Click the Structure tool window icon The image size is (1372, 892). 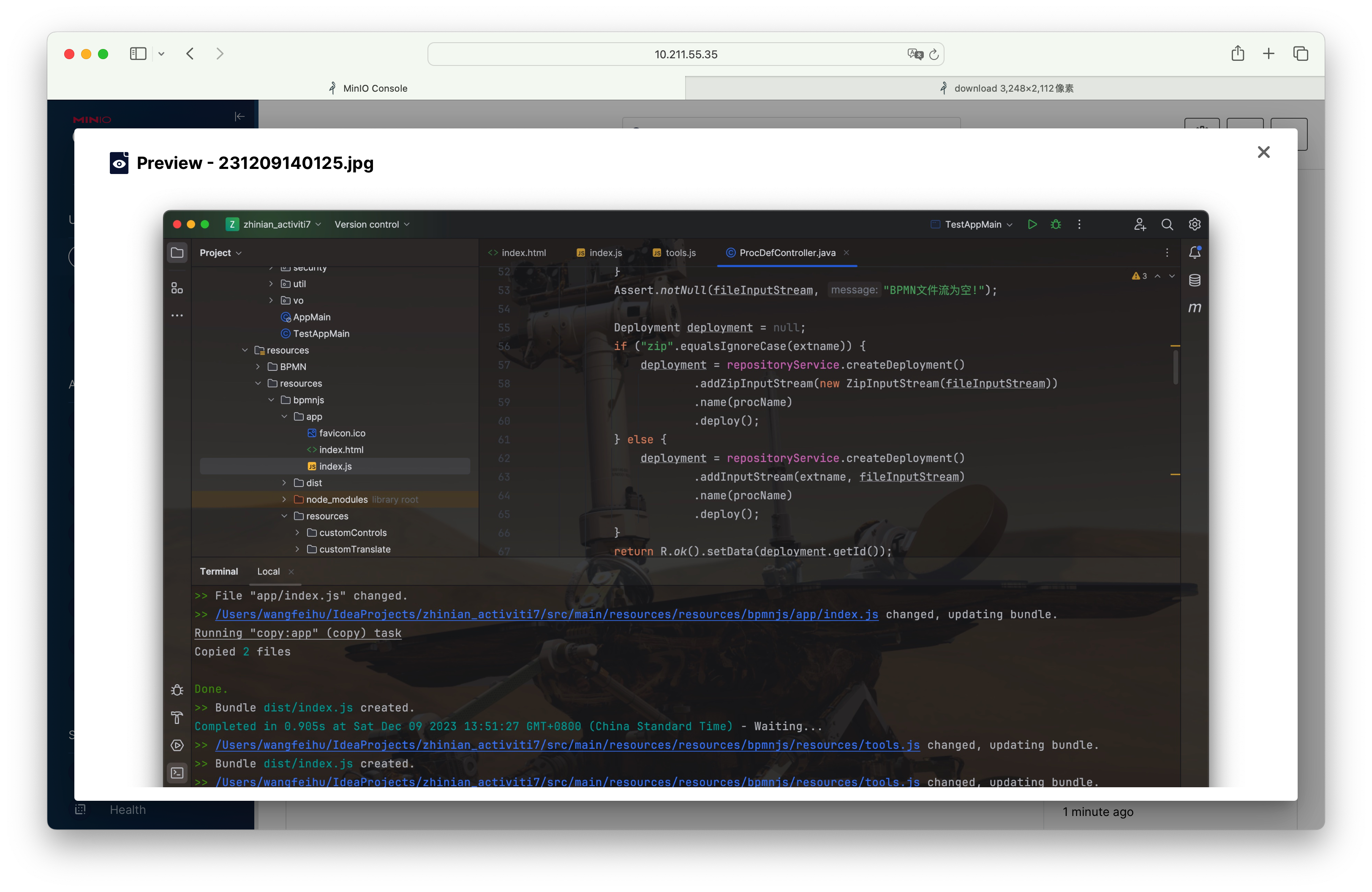pyautogui.click(x=177, y=288)
